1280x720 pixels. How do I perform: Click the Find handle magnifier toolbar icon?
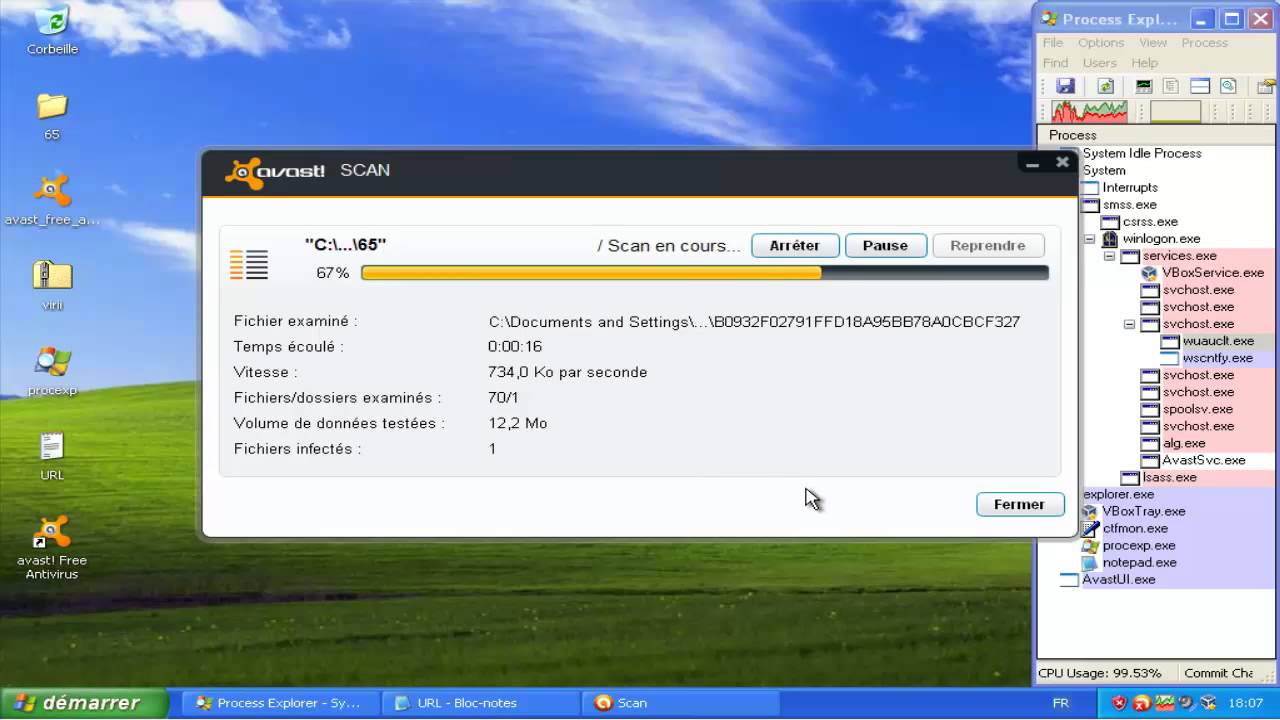coord(1228,87)
